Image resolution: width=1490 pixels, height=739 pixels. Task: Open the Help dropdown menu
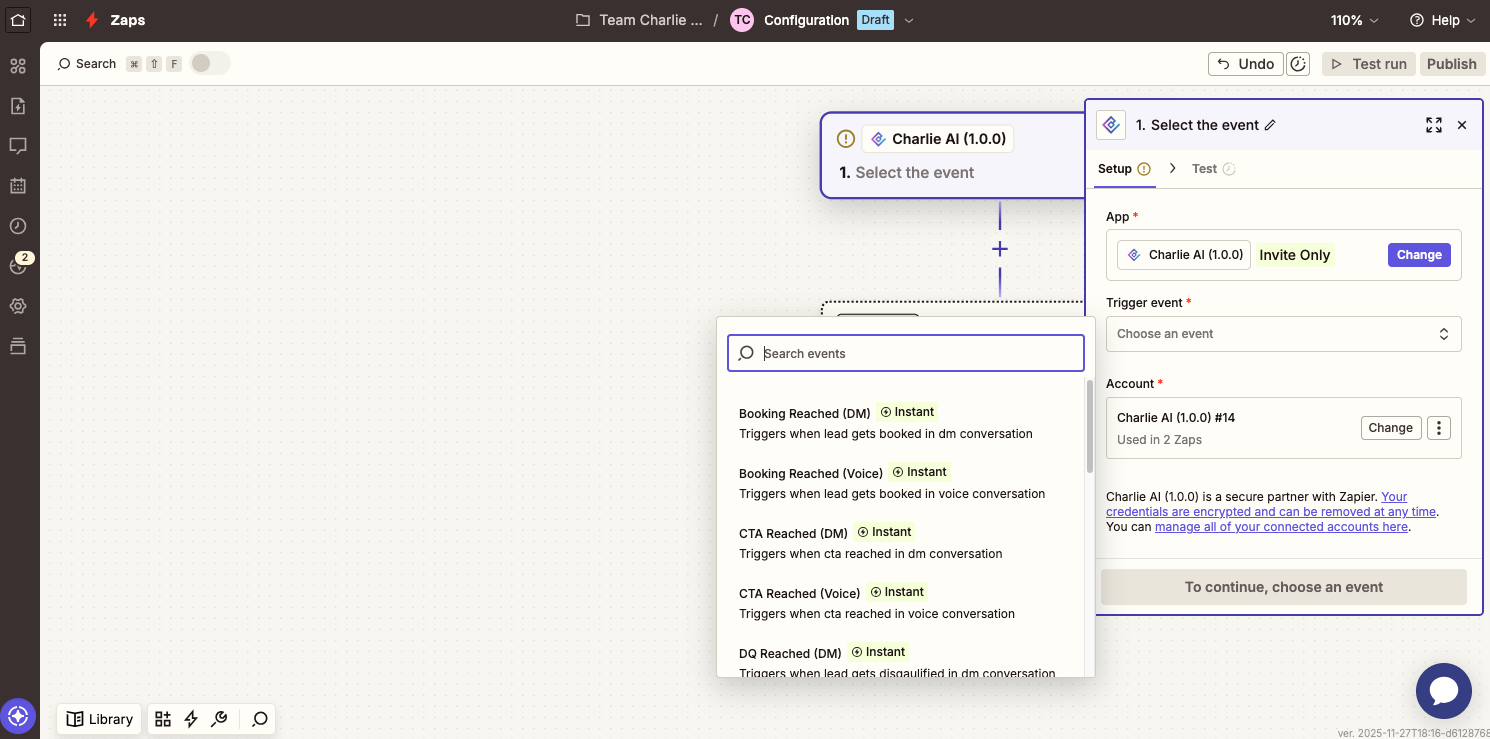click(x=1442, y=20)
